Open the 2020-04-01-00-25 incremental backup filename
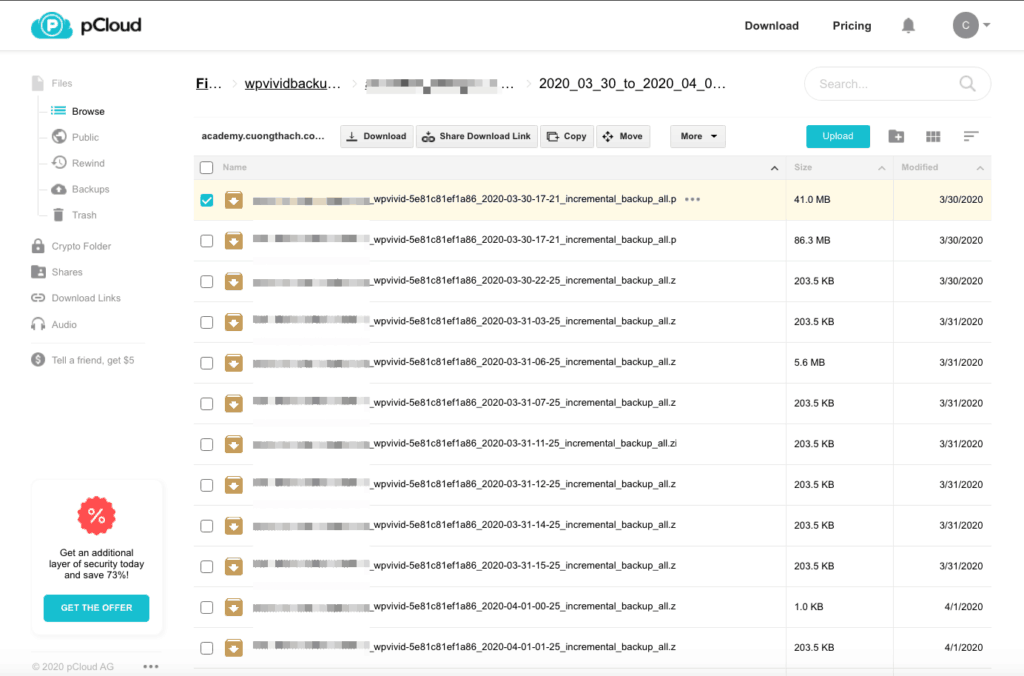This screenshot has height=676, width=1024. (x=464, y=606)
